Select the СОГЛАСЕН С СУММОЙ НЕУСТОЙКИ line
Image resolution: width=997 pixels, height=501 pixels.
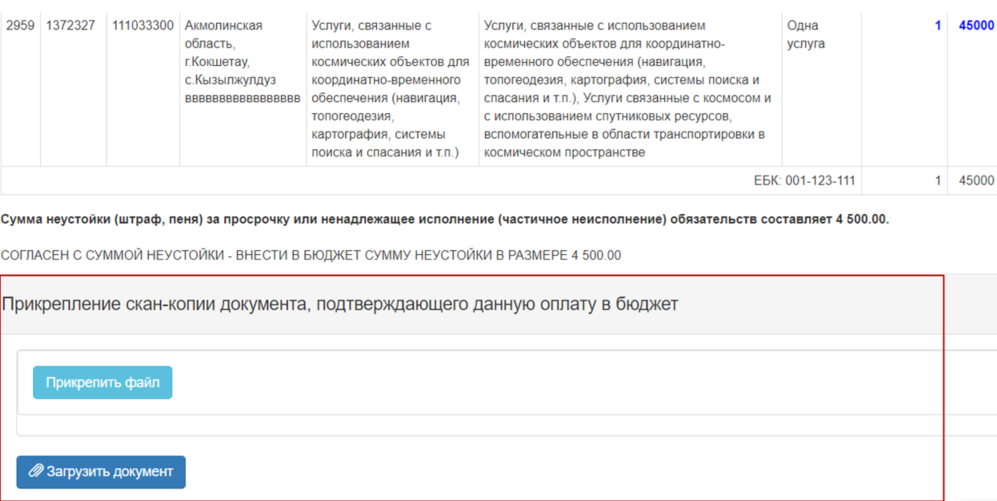tap(311, 255)
